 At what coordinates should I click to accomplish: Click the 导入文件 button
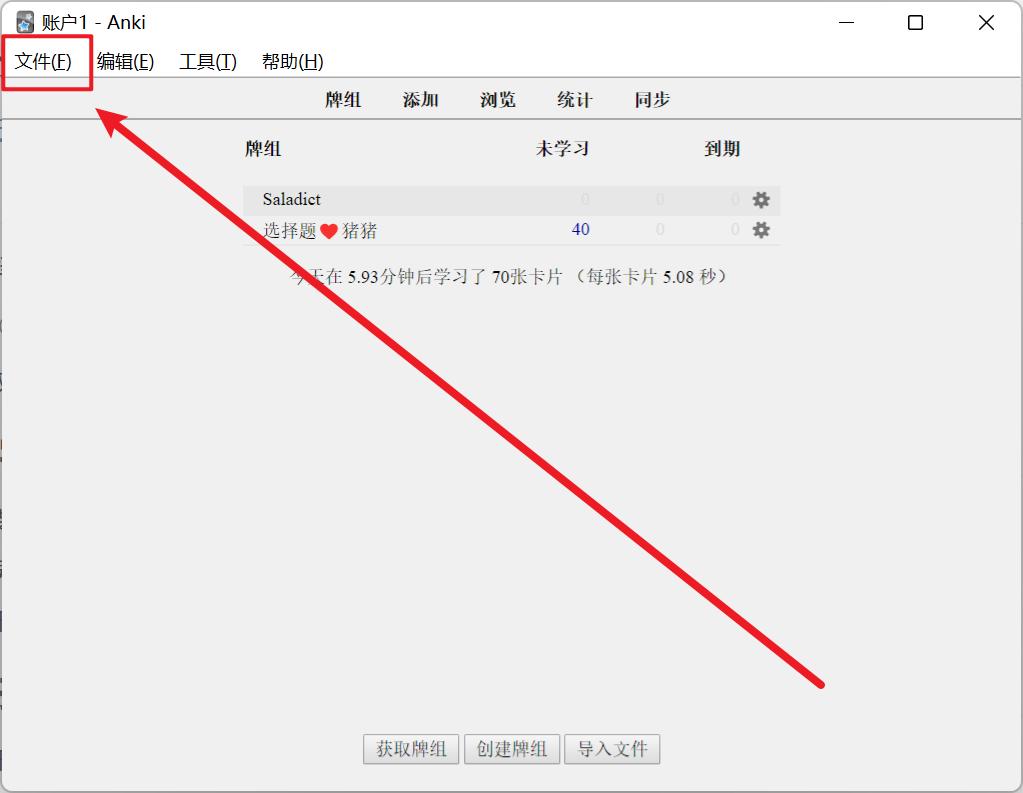(x=612, y=749)
